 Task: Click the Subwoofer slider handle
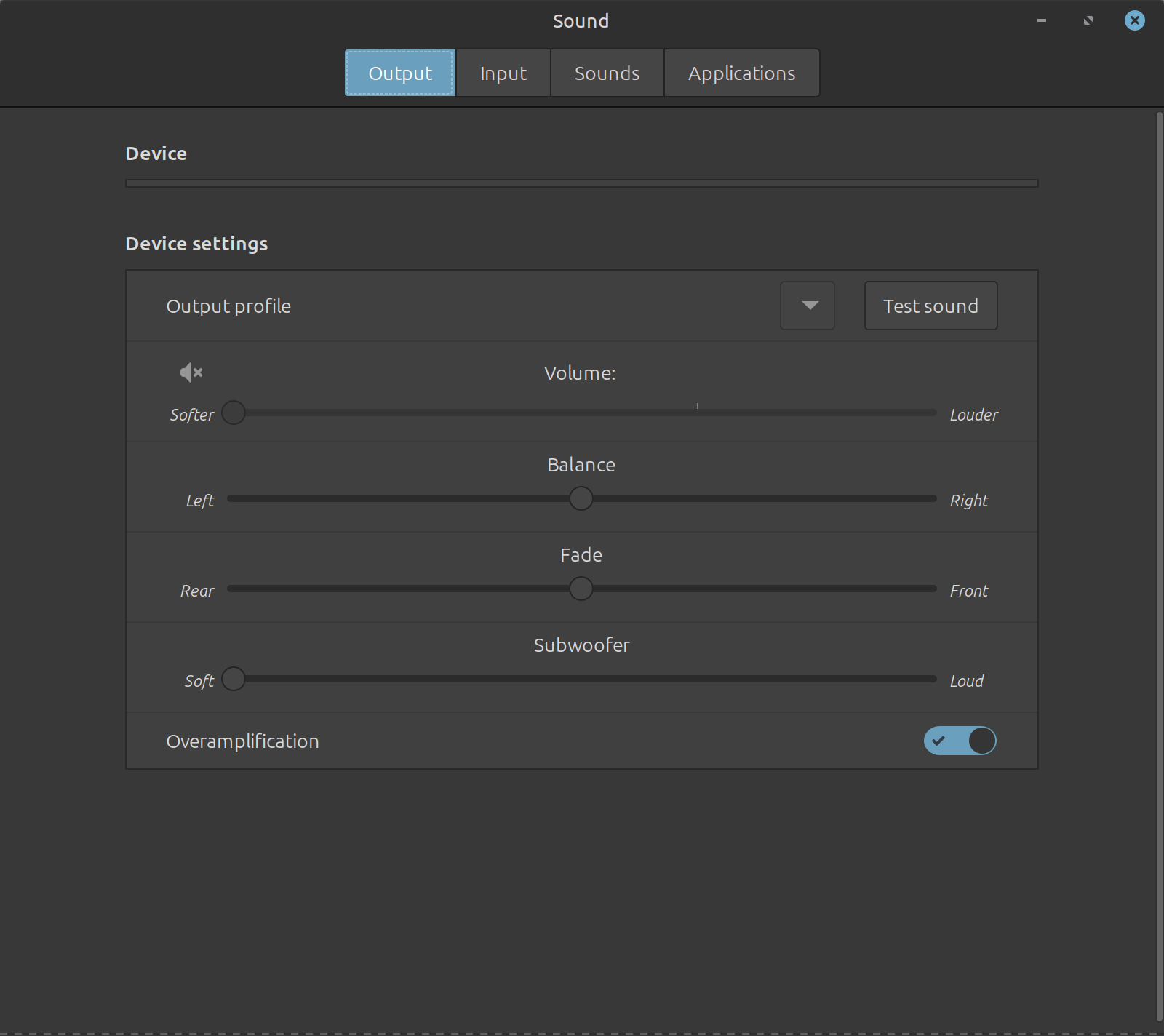point(234,679)
